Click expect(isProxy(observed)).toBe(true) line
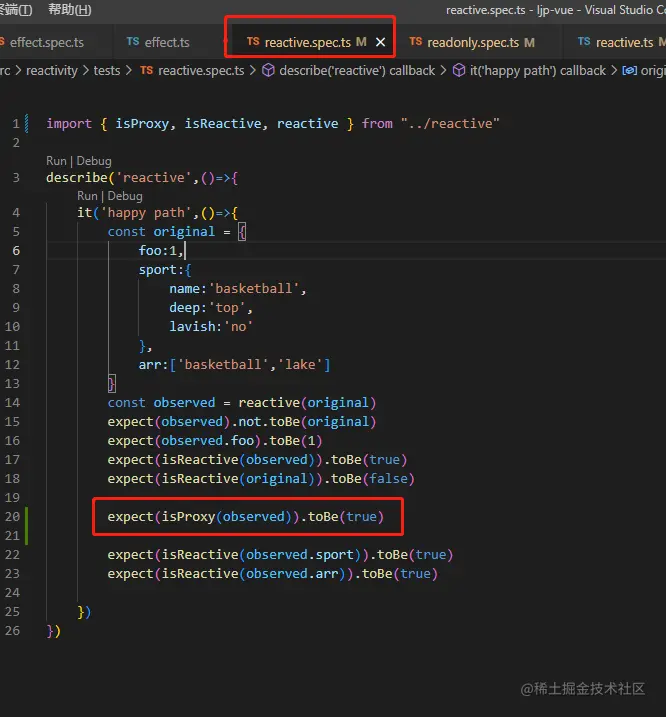Screen dimensions: 666x717 click(x=246, y=517)
